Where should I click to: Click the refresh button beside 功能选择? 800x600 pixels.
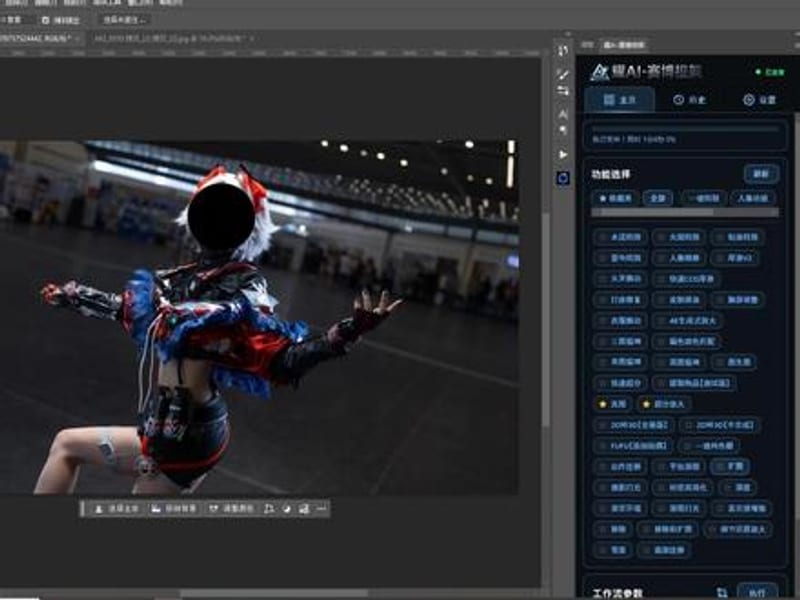(x=761, y=174)
